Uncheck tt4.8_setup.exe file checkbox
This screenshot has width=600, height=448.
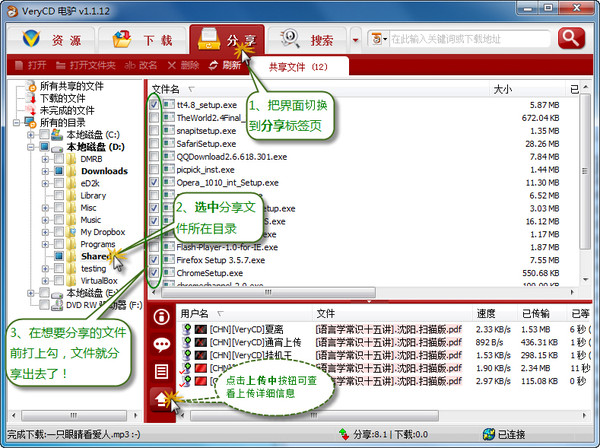click(x=154, y=105)
